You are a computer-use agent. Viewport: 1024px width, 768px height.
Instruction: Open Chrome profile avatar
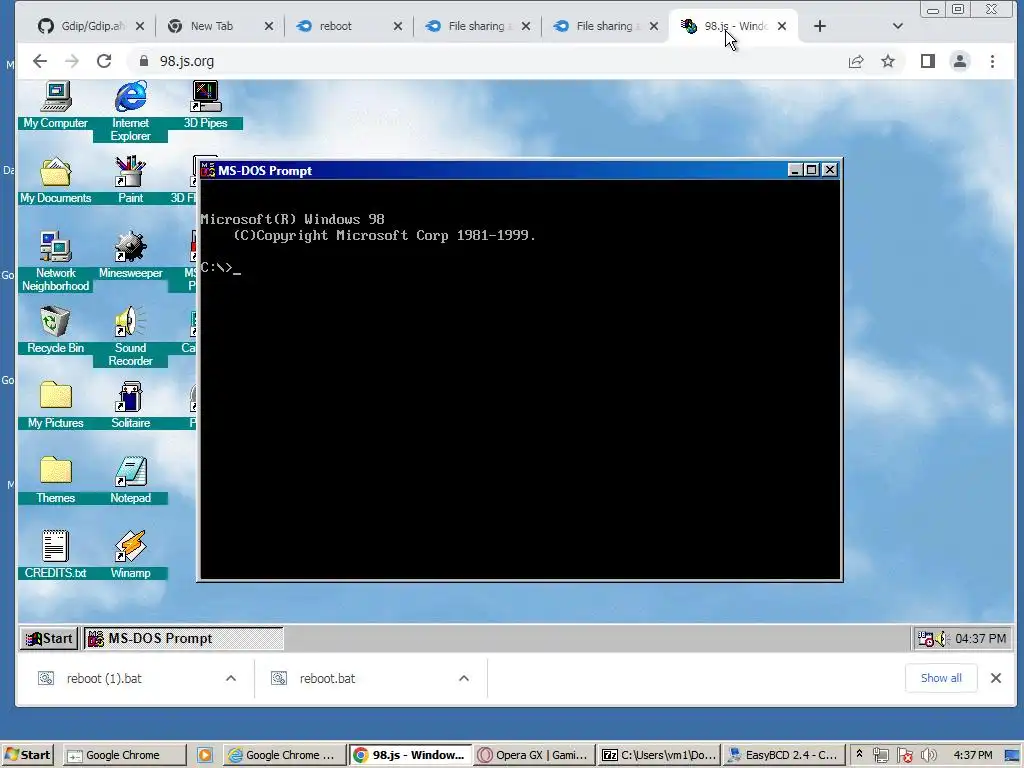(959, 61)
